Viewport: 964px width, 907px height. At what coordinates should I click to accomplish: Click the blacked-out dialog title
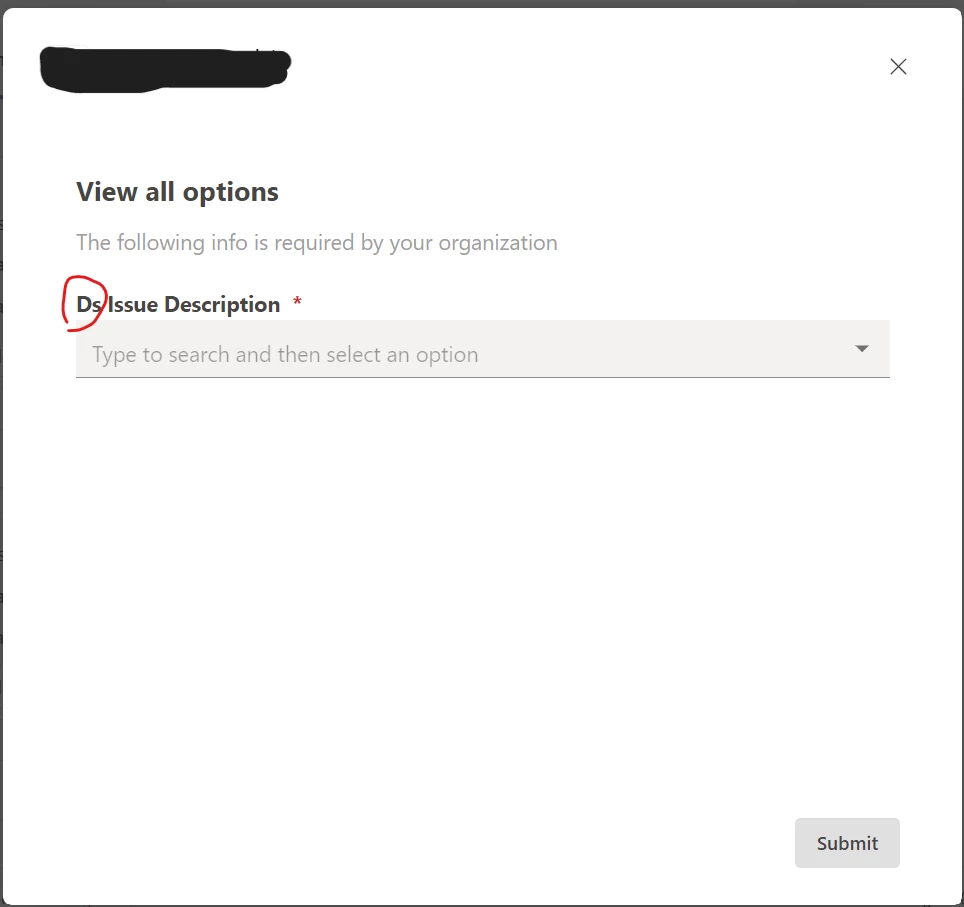click(x=165, y=68)
